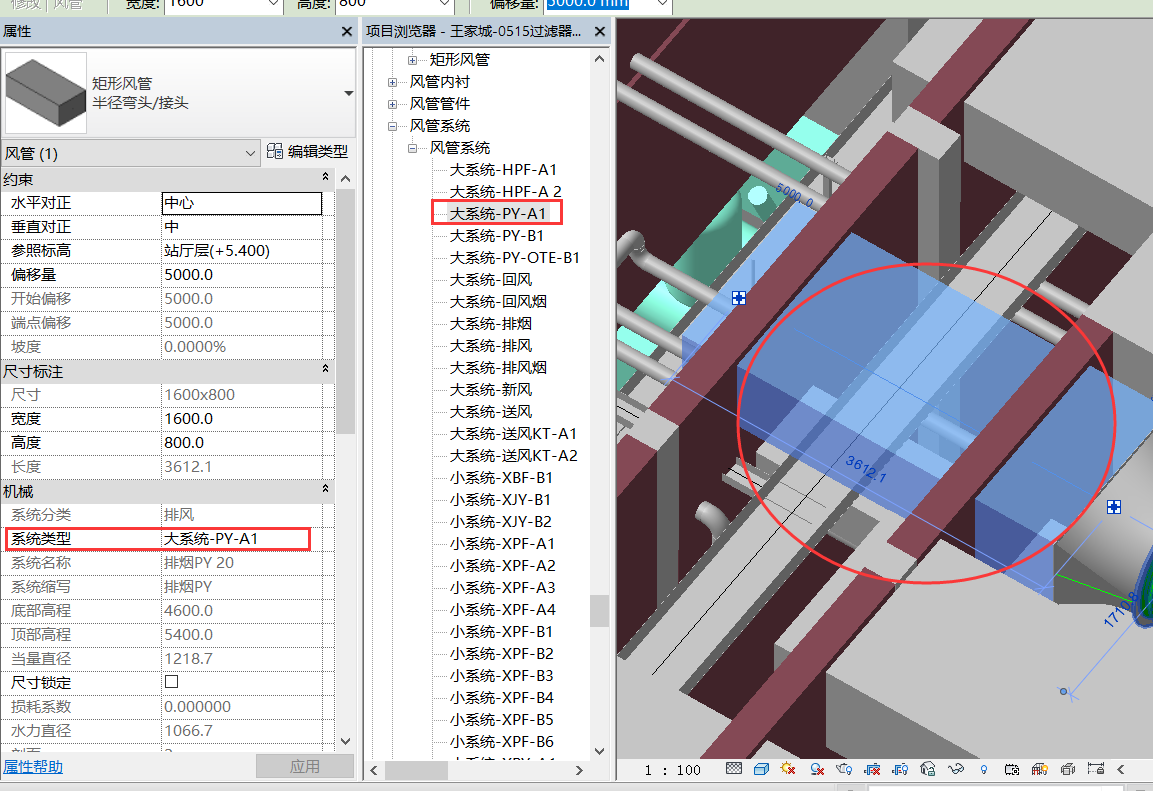
Task: Select 小系统-XPF-A1 tree item
Action: [x=501, y=543]
